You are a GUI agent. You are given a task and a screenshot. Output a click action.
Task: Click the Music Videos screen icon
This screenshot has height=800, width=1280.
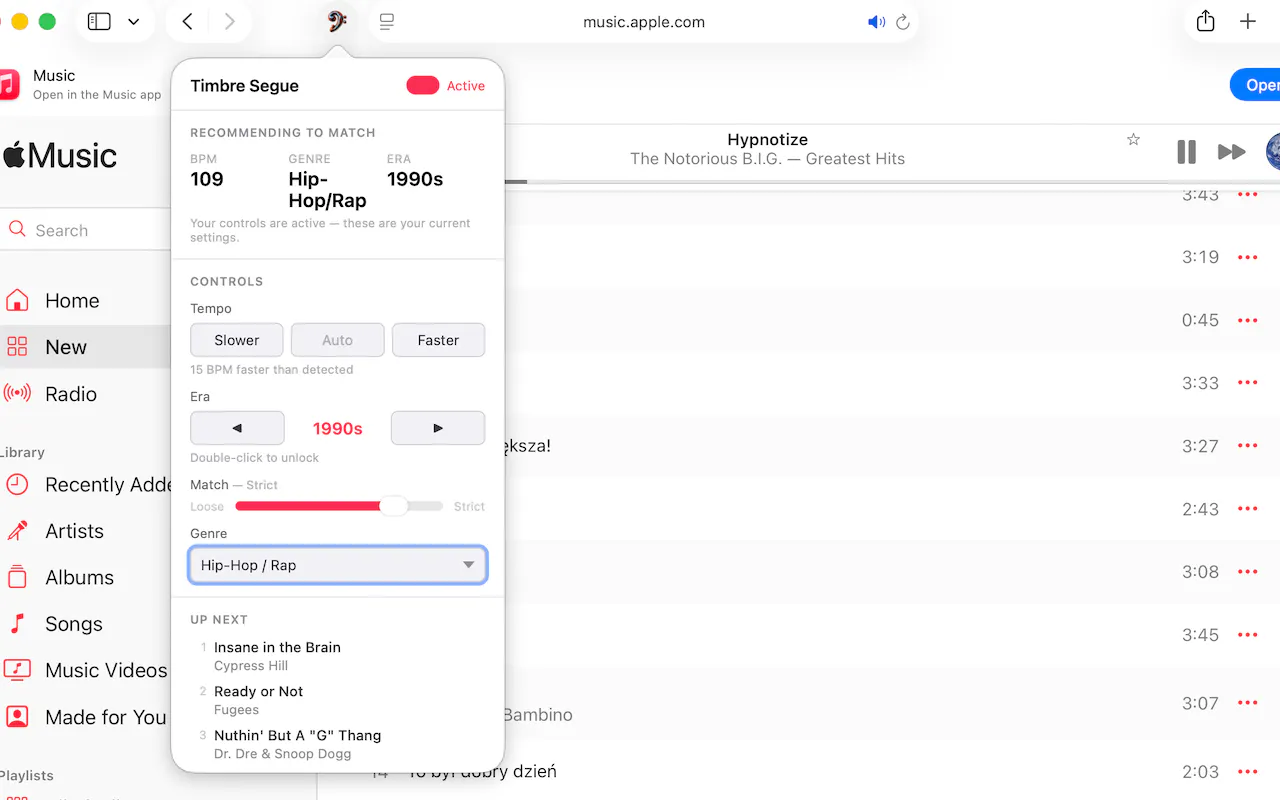pyautogui.click(x=16, y=670)
